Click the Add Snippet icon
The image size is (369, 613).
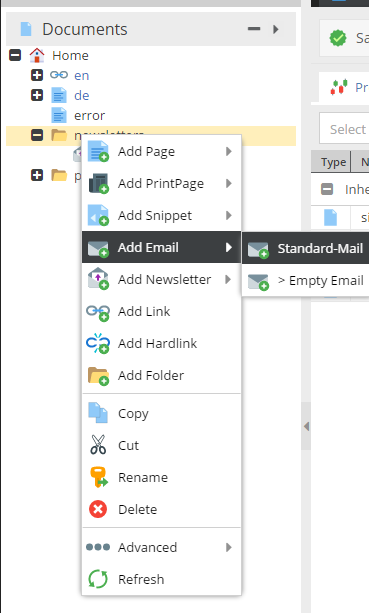click(x=98, y=215)
